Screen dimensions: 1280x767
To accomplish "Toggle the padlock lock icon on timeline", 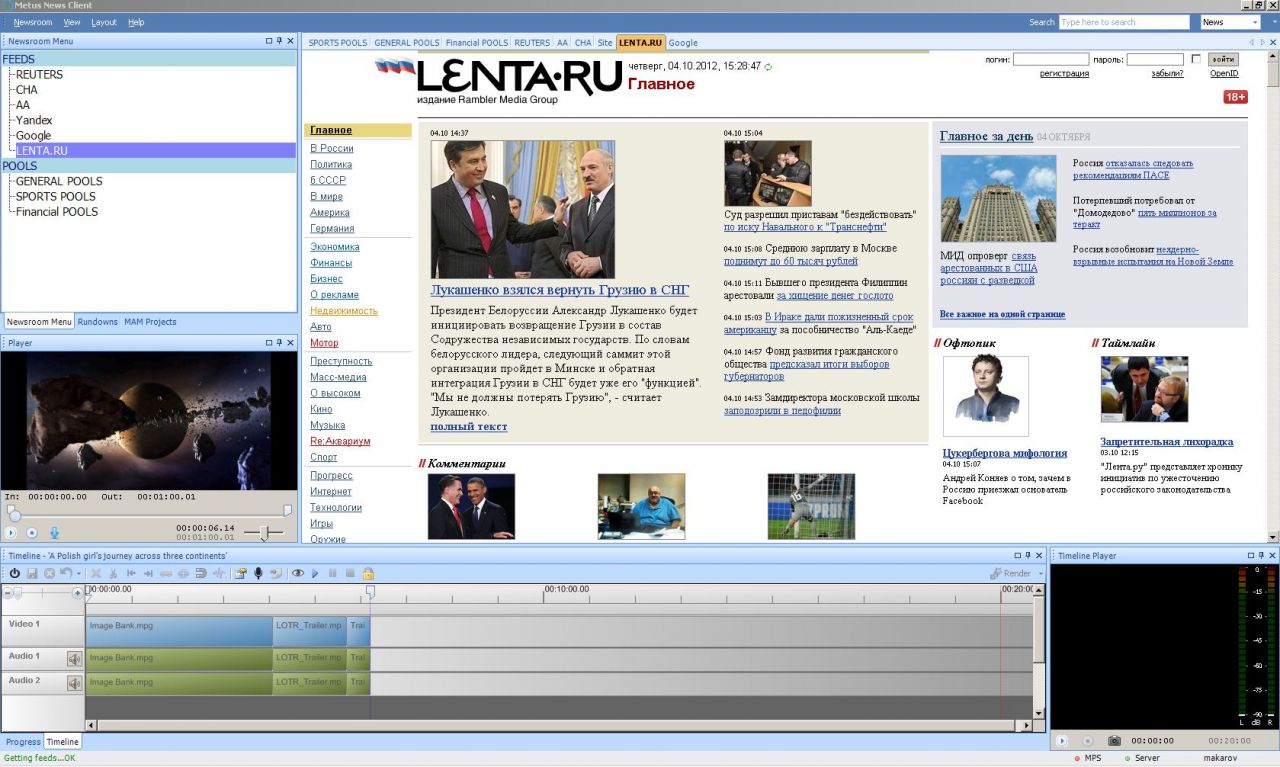I will (368, 573).
